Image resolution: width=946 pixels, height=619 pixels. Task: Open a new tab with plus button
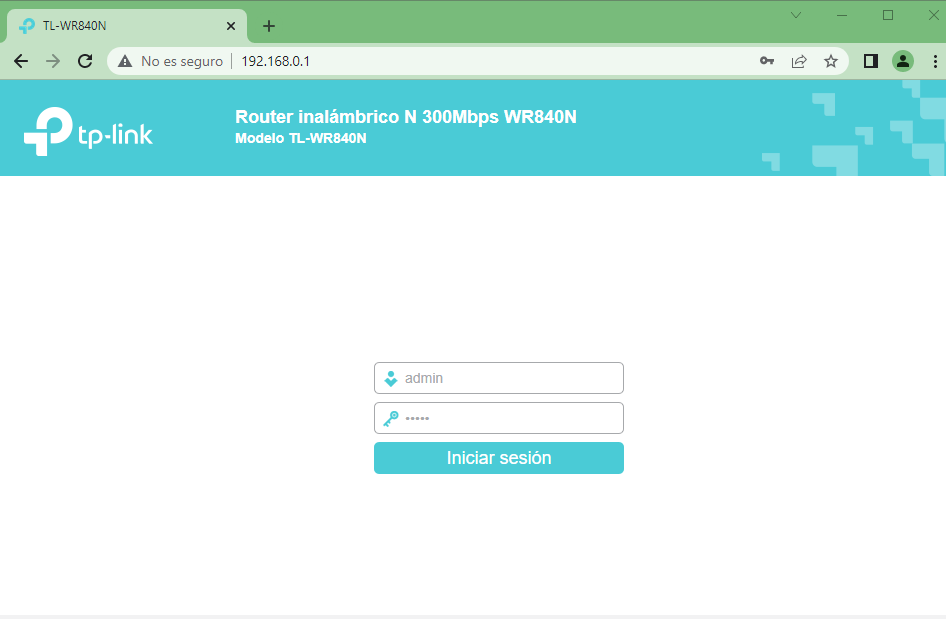(x=268, y=26)
